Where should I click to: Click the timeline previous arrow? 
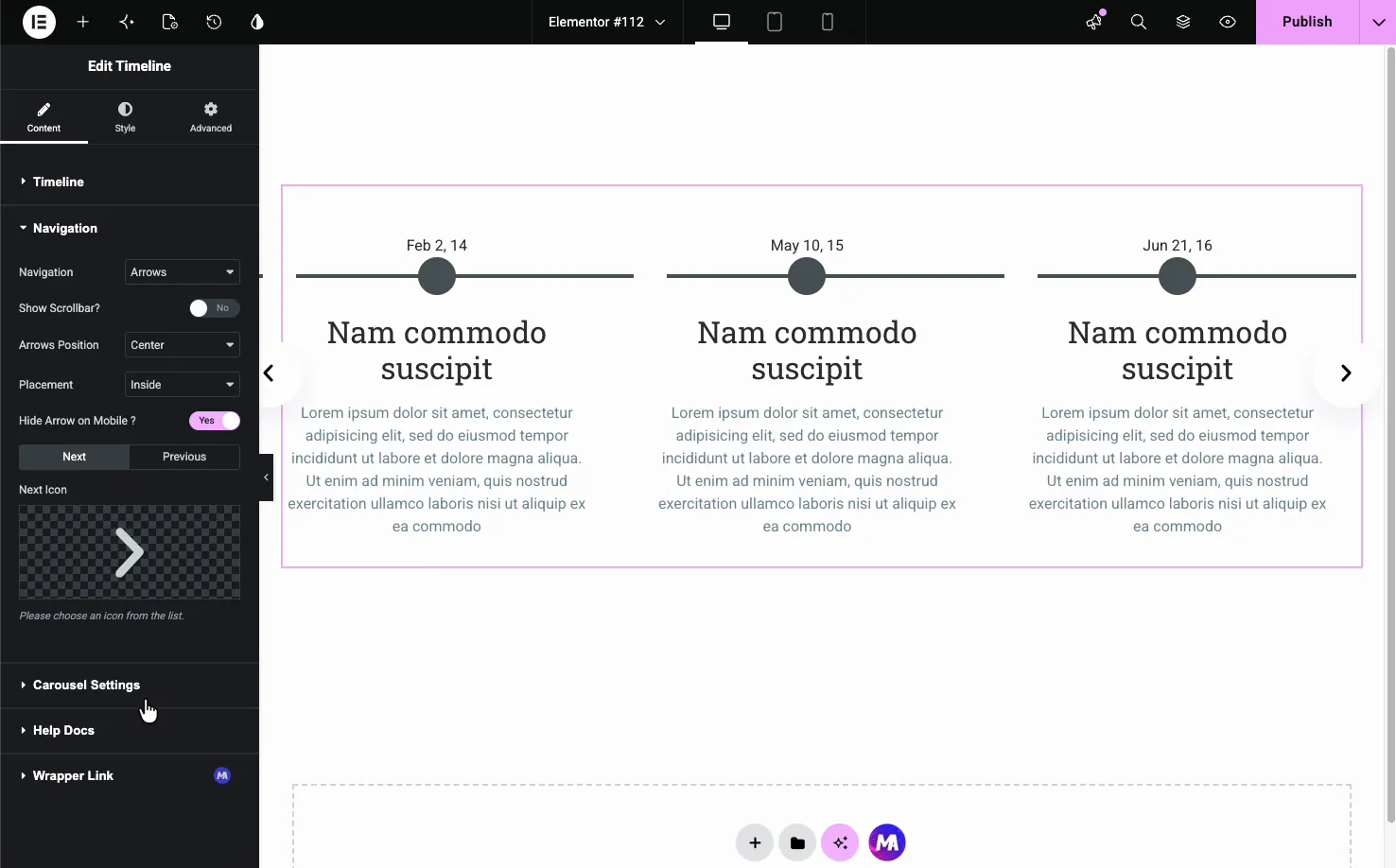coord(270,373)
